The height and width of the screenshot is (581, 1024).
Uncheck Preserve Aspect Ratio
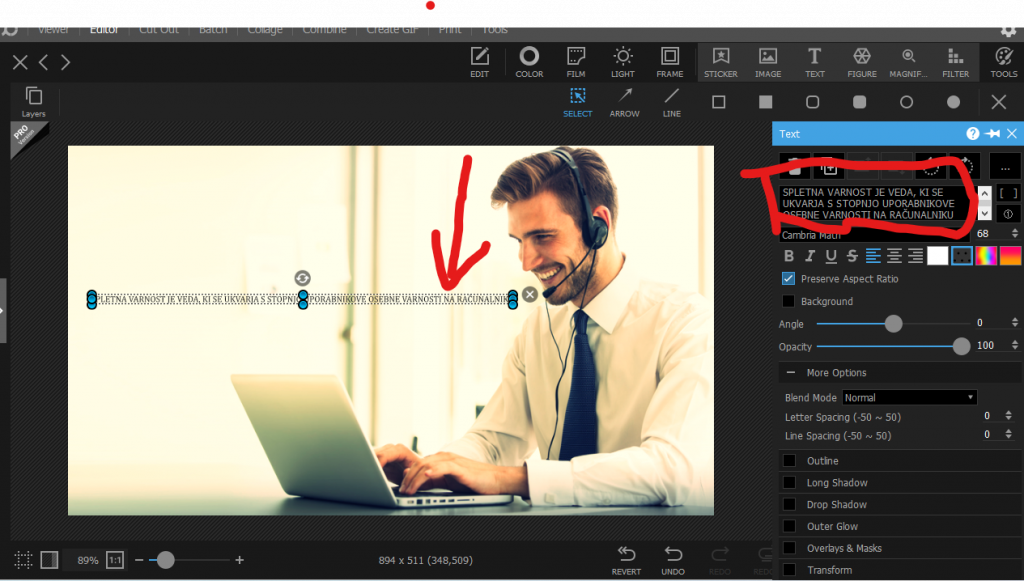click(x=788, y=279)
